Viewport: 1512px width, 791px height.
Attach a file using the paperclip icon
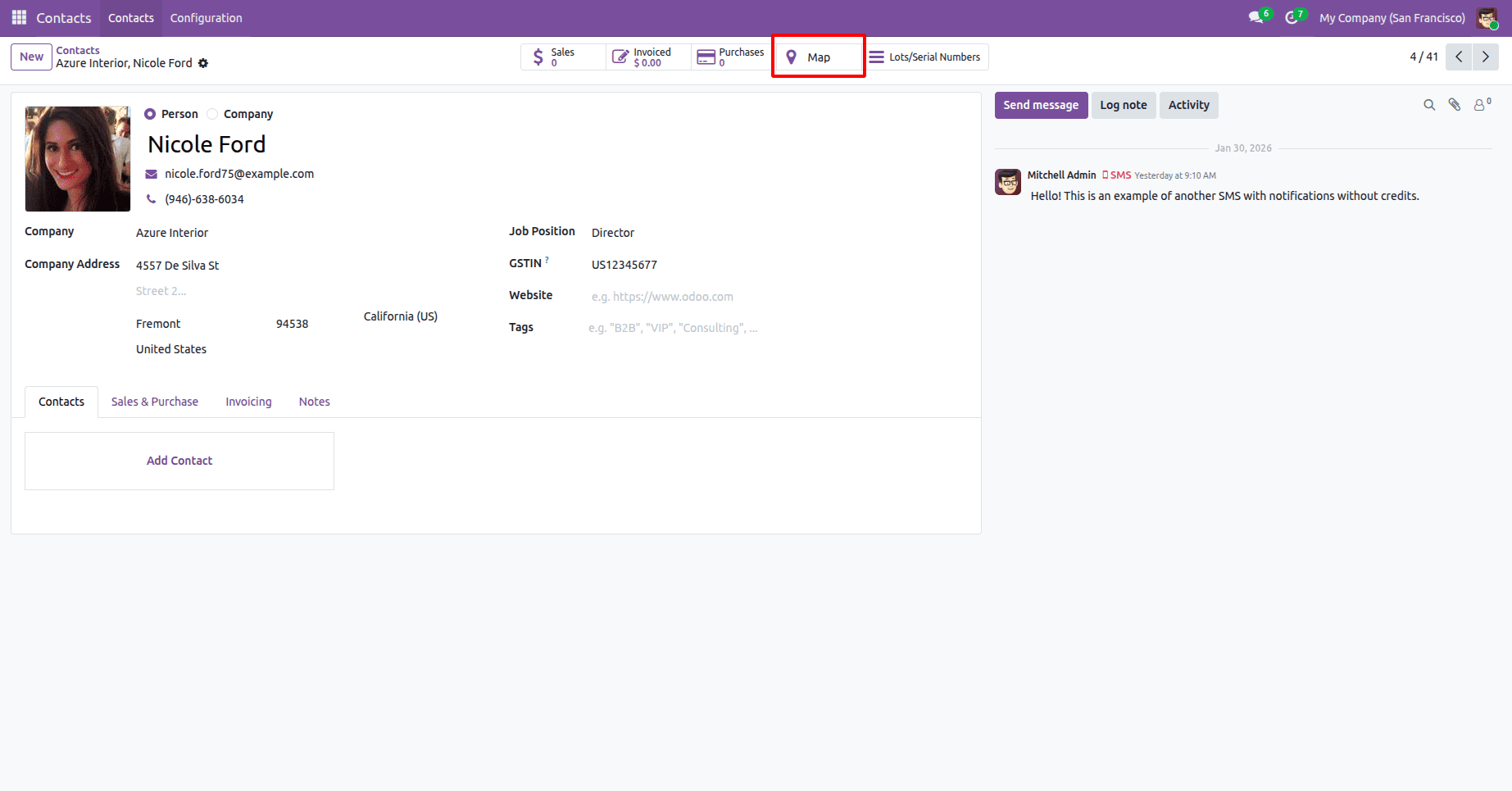[x=1455, y=104]
